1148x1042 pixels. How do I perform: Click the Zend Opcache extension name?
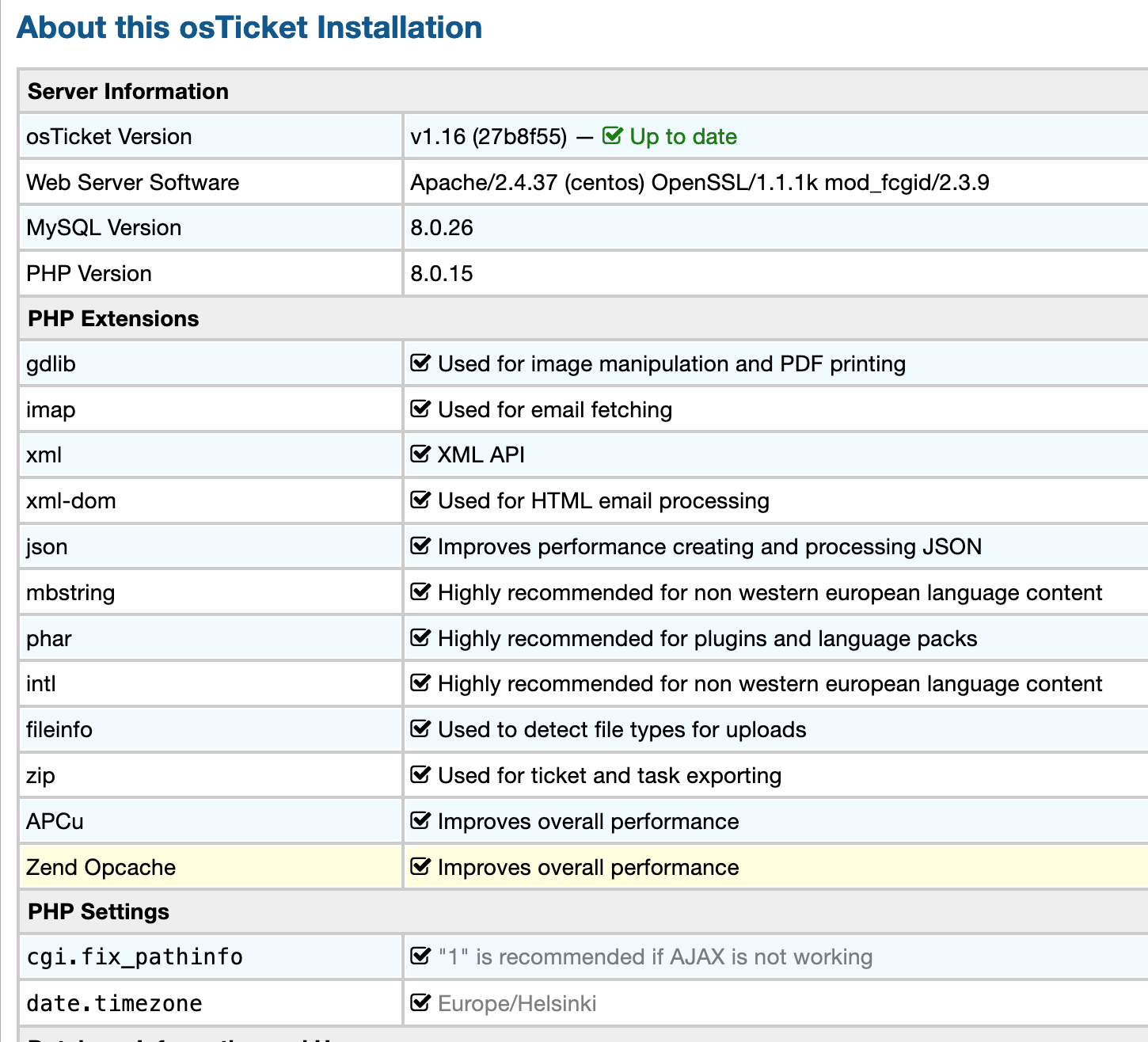coord(101,867)
